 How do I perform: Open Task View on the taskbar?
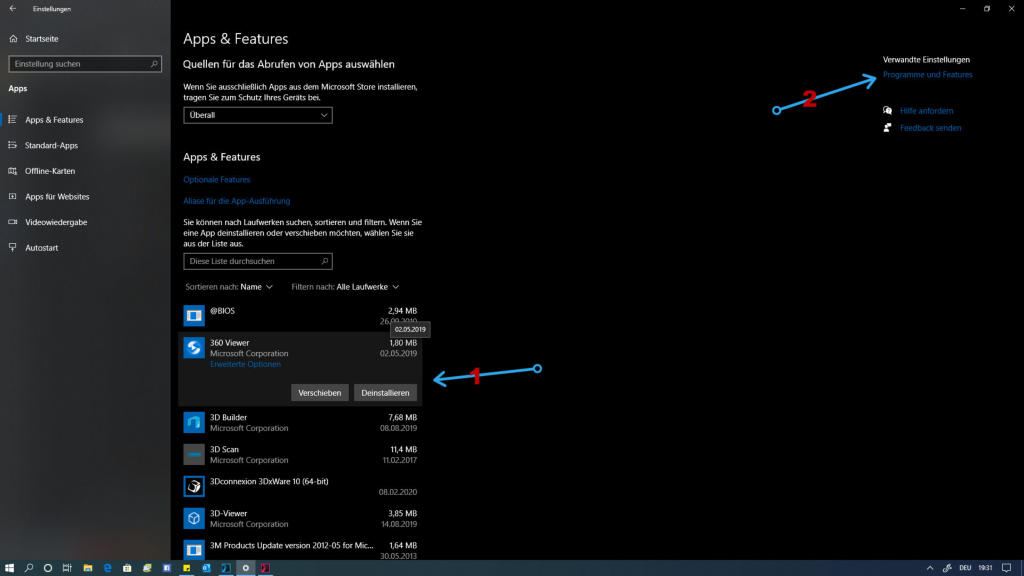(67, 568)
